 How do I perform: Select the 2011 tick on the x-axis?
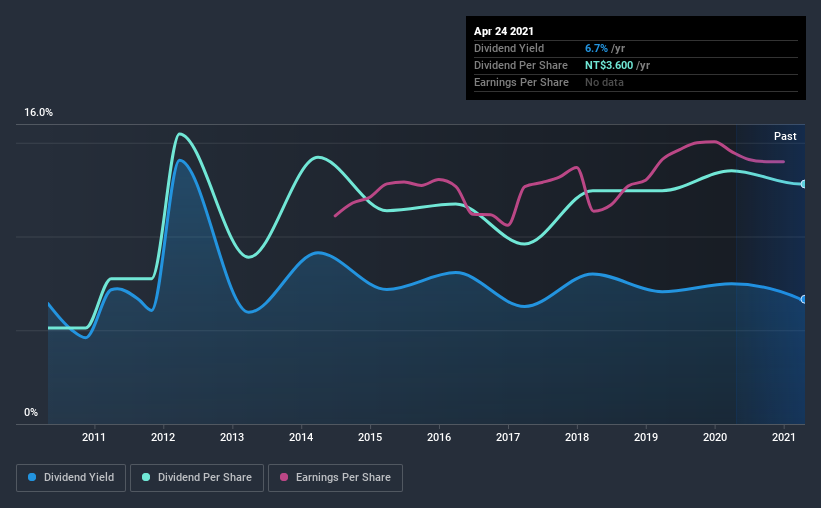tap(94, 437)
